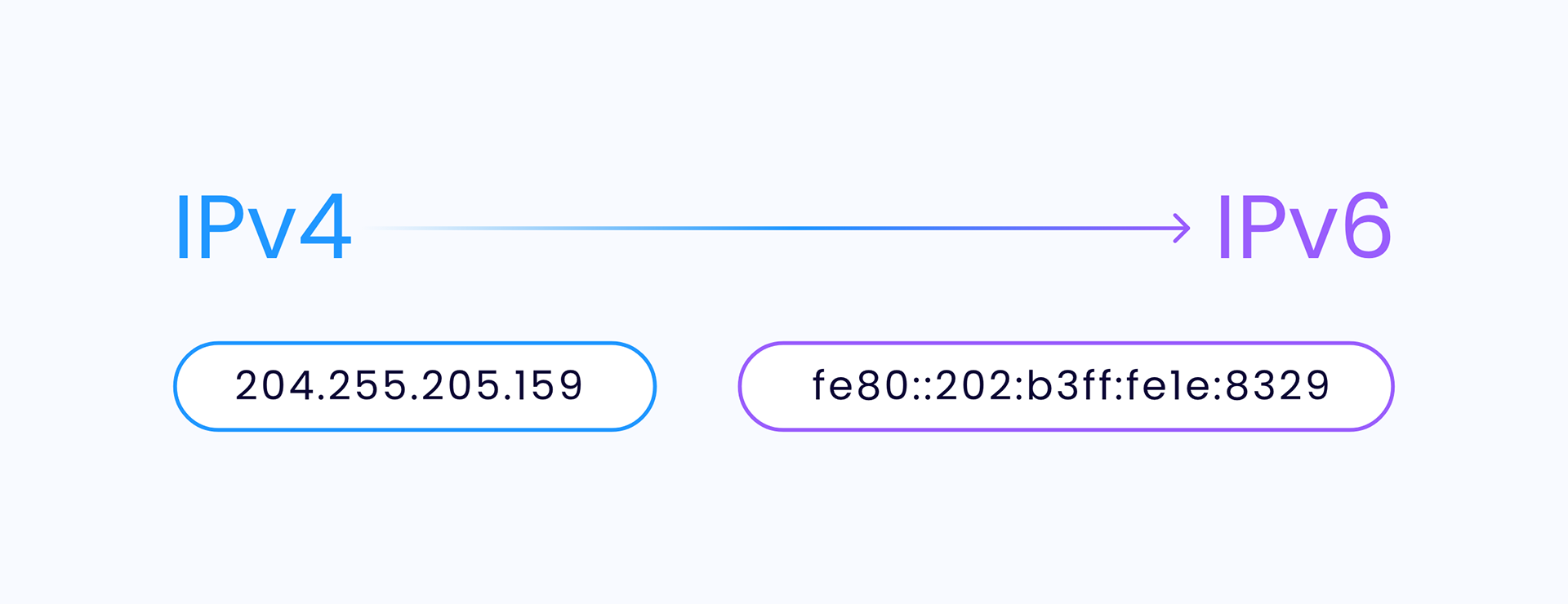Click the digit 6 in the IPv6 heading

tap(1367, 227)
